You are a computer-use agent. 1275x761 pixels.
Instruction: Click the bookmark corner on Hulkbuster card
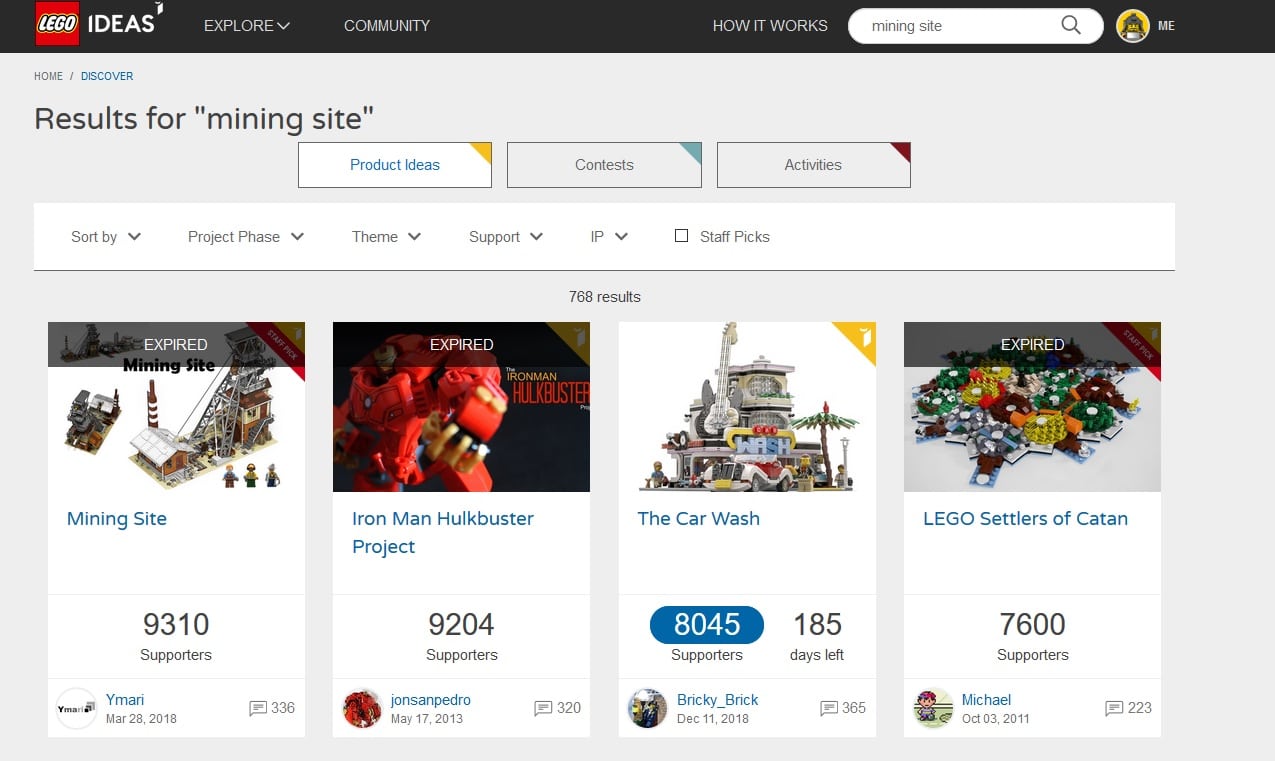(577, 335)
